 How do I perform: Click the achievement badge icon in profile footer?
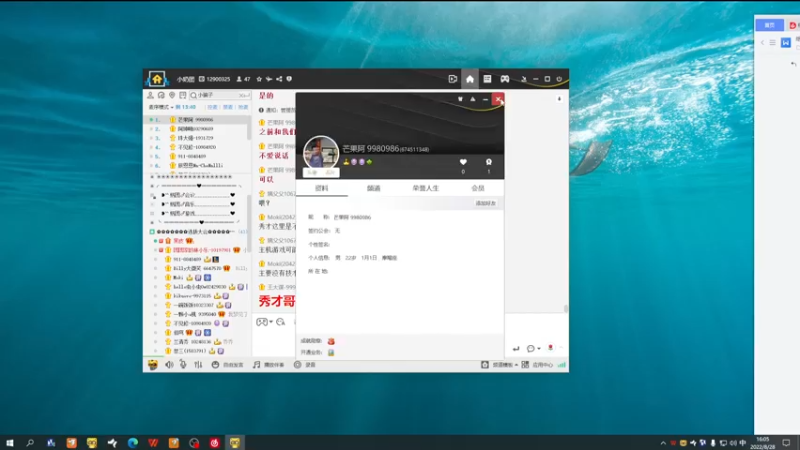[331, 341]
